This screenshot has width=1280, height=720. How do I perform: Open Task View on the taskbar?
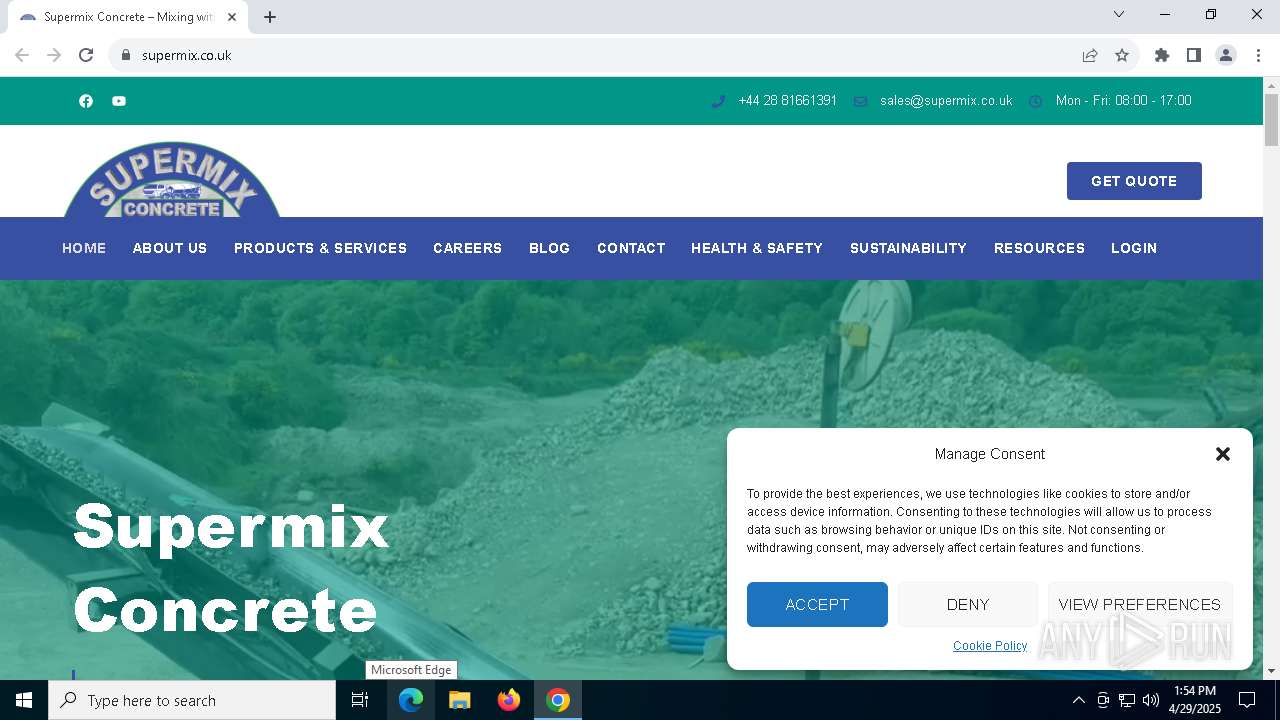(360, 700)
